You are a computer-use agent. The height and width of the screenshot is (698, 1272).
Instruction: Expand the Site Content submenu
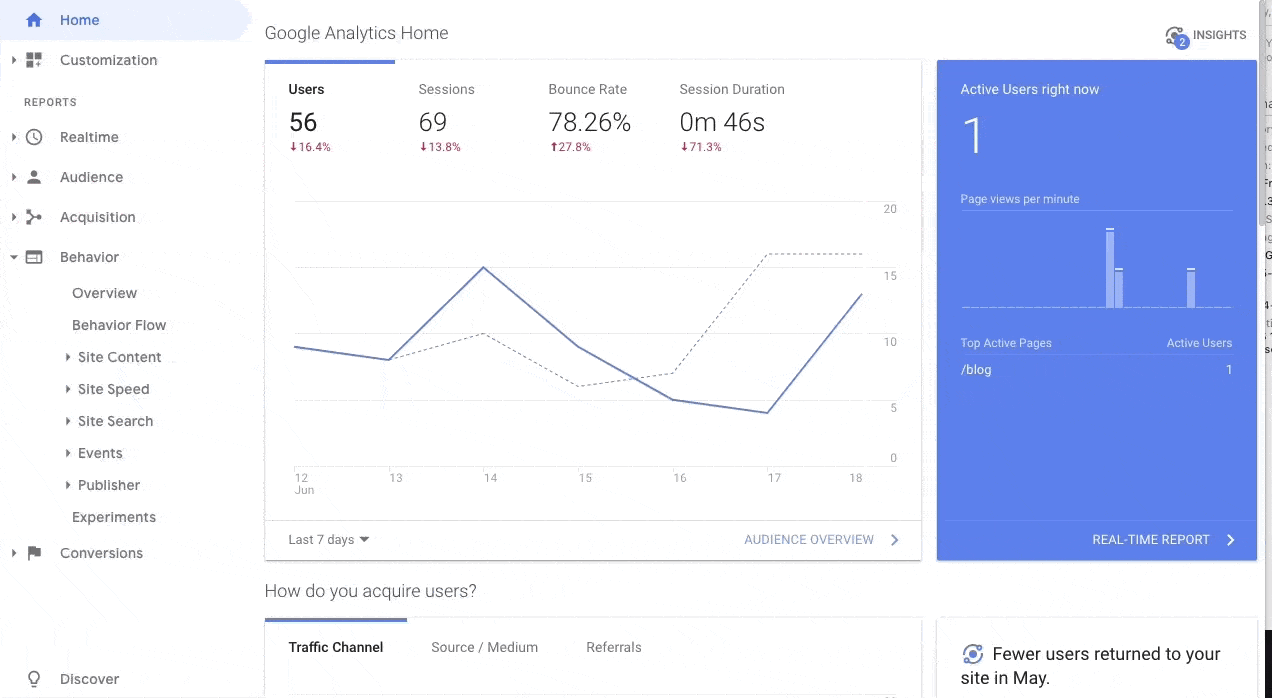(x=67, y=357)
